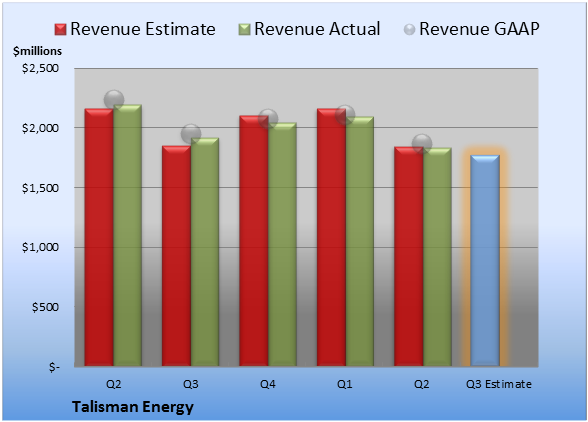Click the '$1,000' y-axis value
This screenshot has height=422, width=588.
click(40, 248)
